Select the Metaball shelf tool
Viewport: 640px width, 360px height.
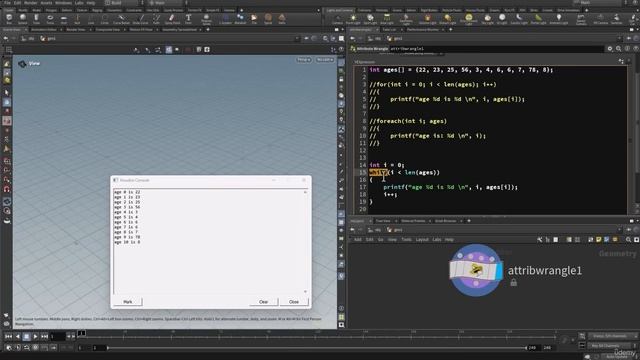coord(240,19)
